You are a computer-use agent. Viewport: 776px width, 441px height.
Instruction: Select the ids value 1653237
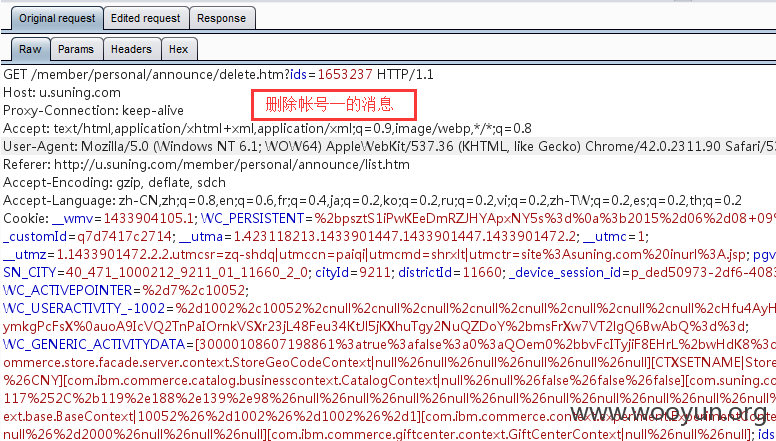pyautogui.click(x=345, y=75)
